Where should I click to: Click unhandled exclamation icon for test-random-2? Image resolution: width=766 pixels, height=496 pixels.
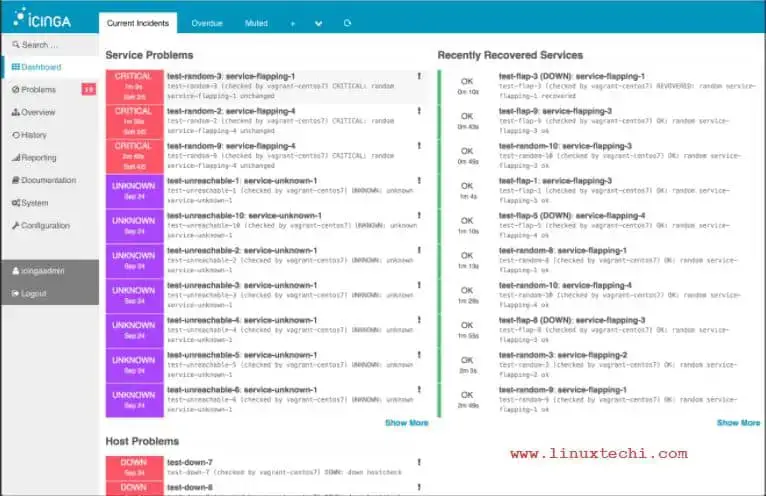point(419,111)
